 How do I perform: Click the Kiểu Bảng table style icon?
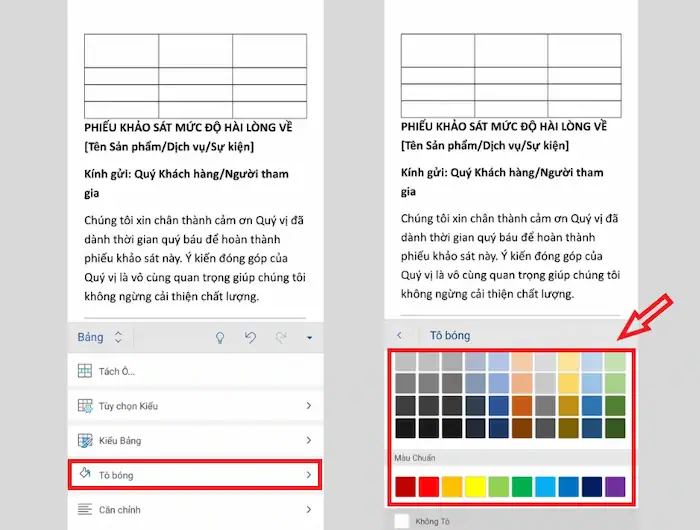point(85,440)
